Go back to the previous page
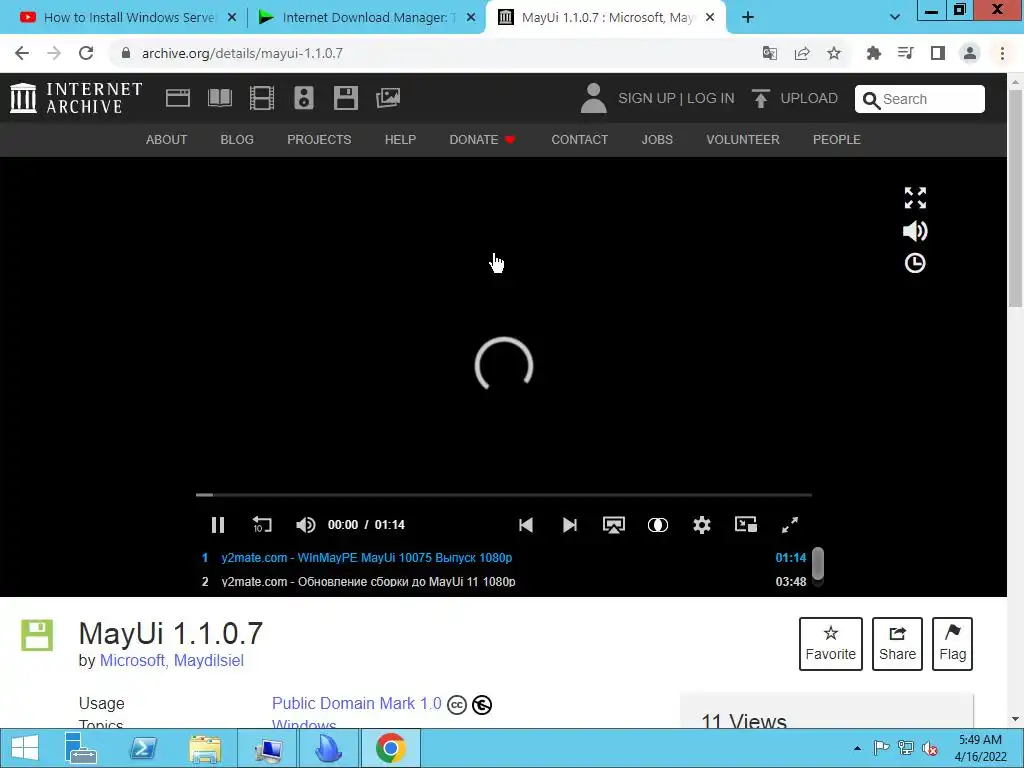The height and width of the screenshot is (768, 1024). 22,53
